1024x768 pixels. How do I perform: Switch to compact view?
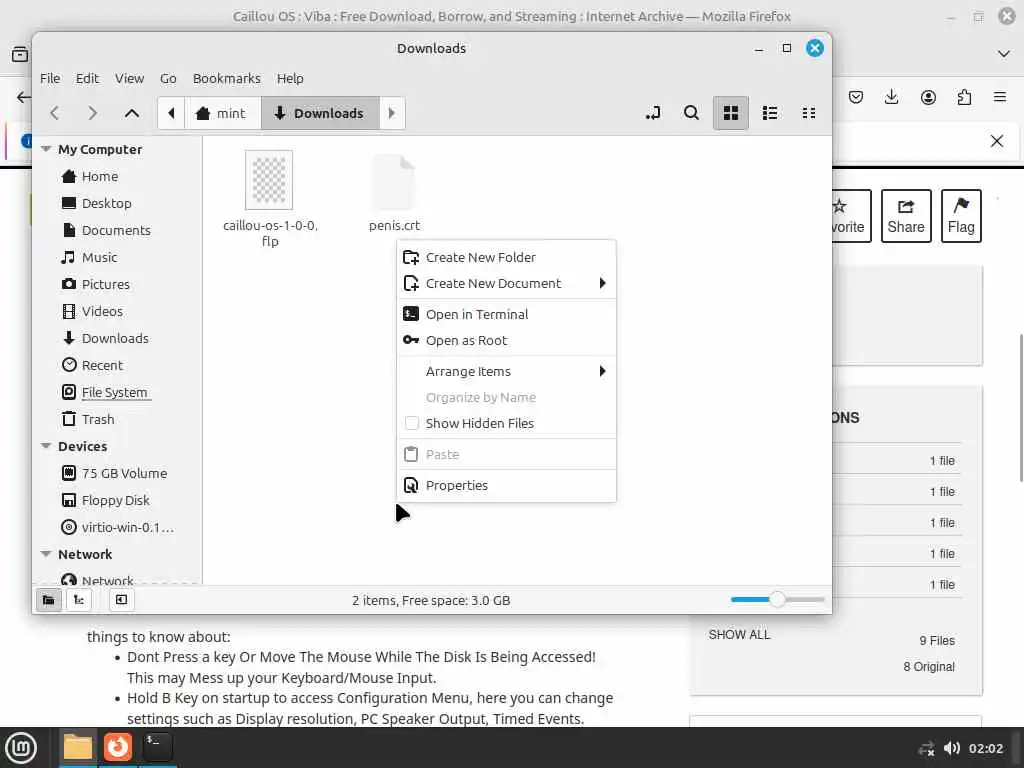click(x=808, y=113)
